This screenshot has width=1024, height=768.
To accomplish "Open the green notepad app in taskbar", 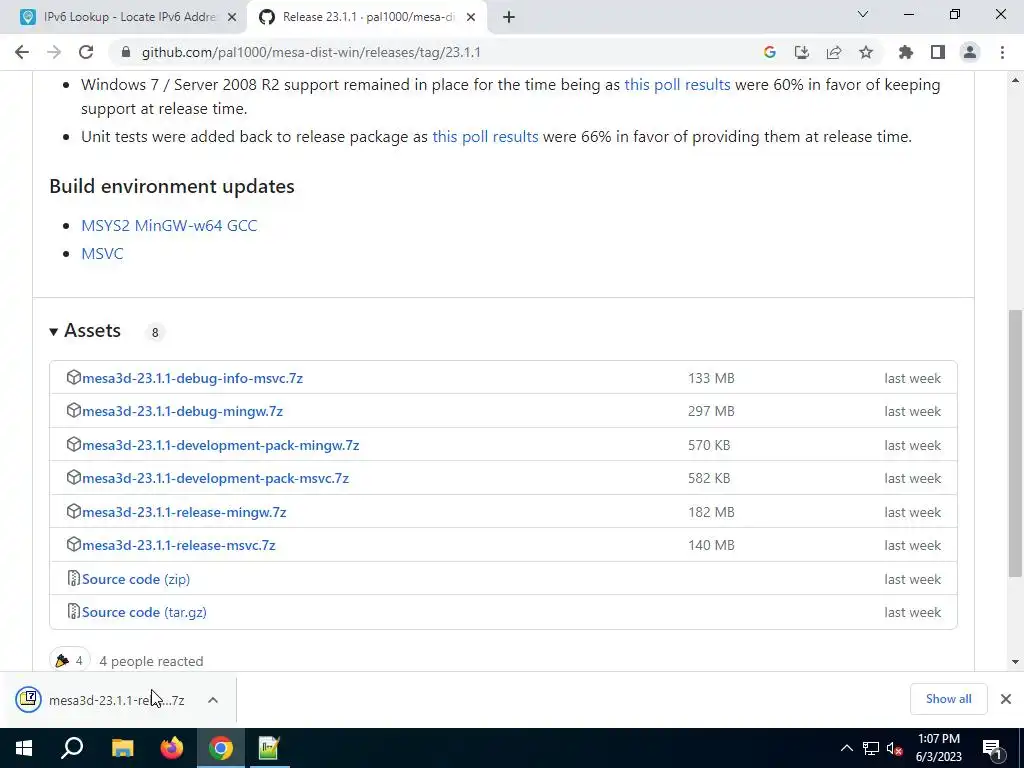I will (269, 748).
